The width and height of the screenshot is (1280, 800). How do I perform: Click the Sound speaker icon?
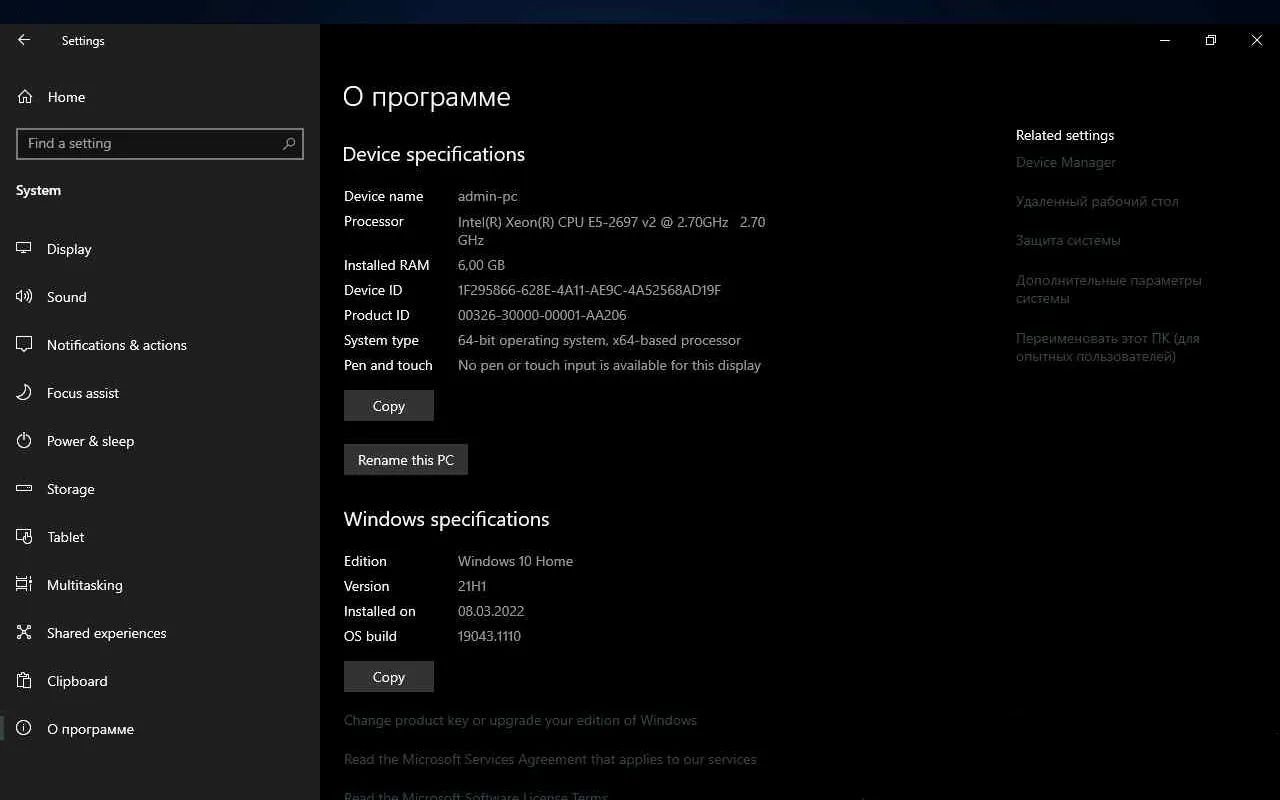25,297
